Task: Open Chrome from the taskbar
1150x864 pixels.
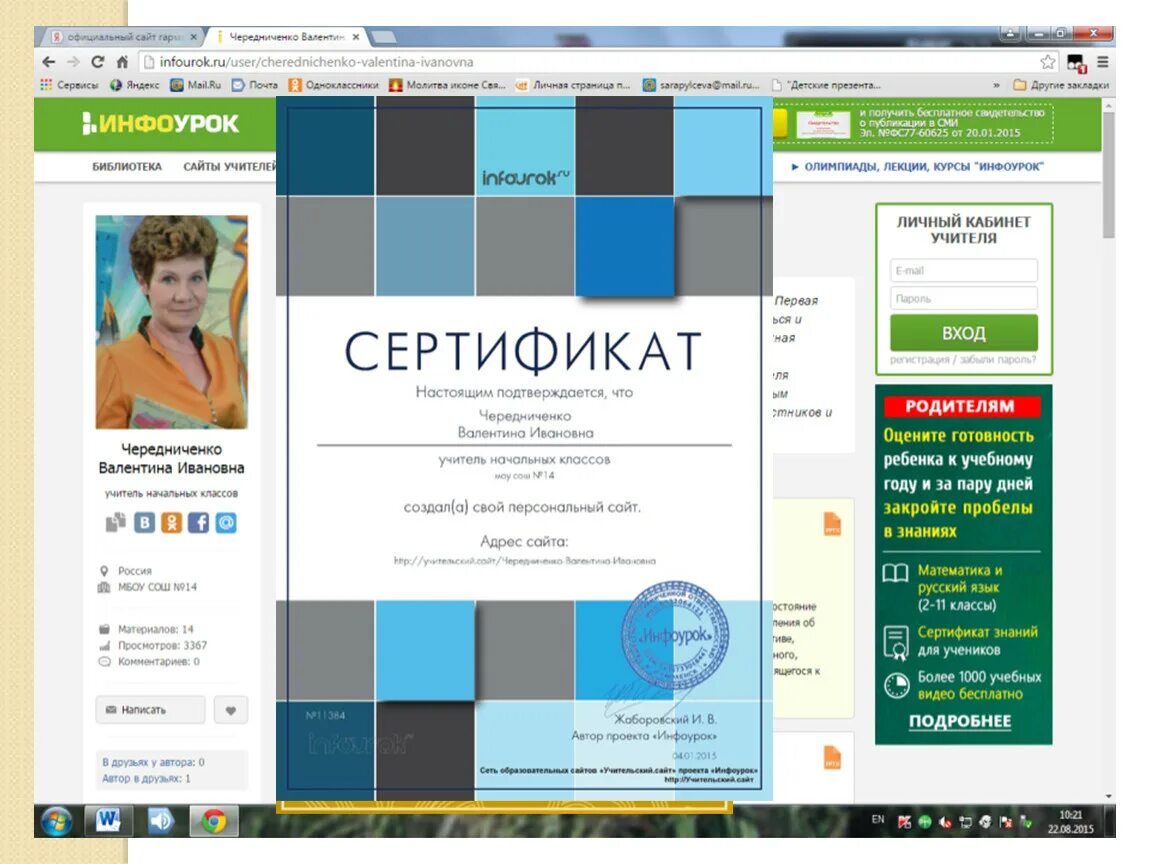Action: coord(214,821)
